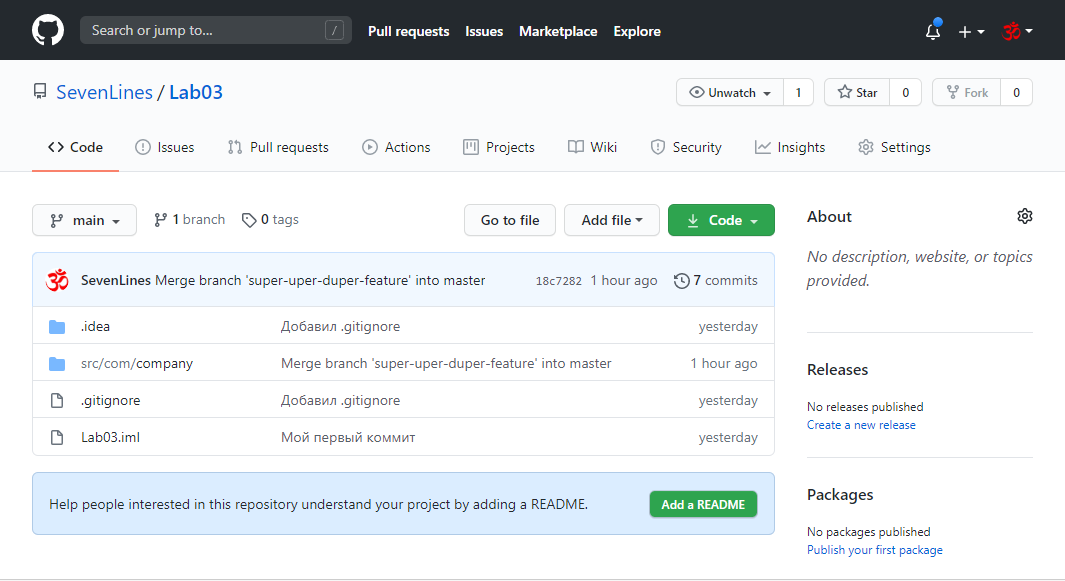Expand the main branch selector
This screenshot has height=581, width=1065.
click(x=84, y=220)
